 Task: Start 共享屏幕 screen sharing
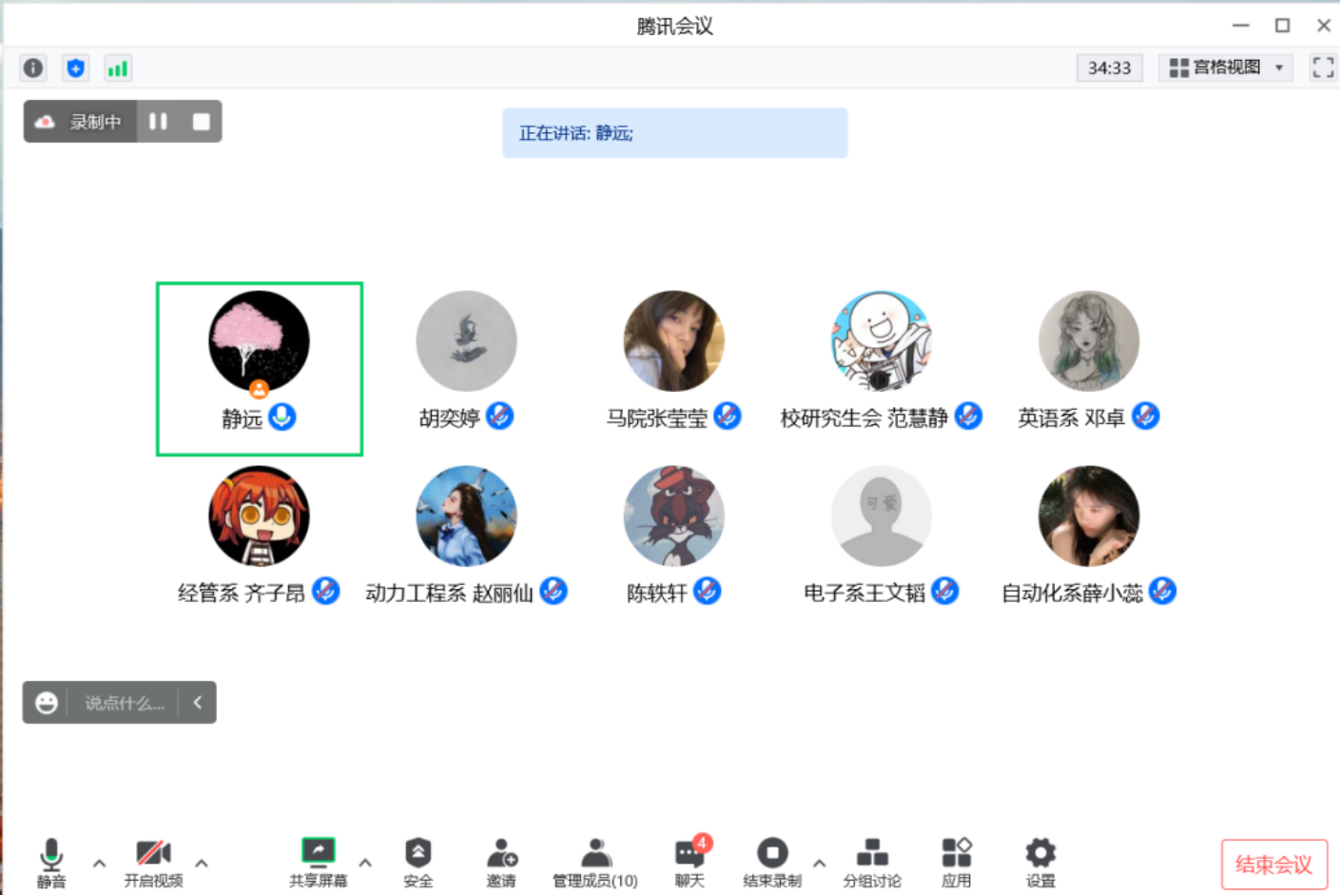tap(318, 863)
